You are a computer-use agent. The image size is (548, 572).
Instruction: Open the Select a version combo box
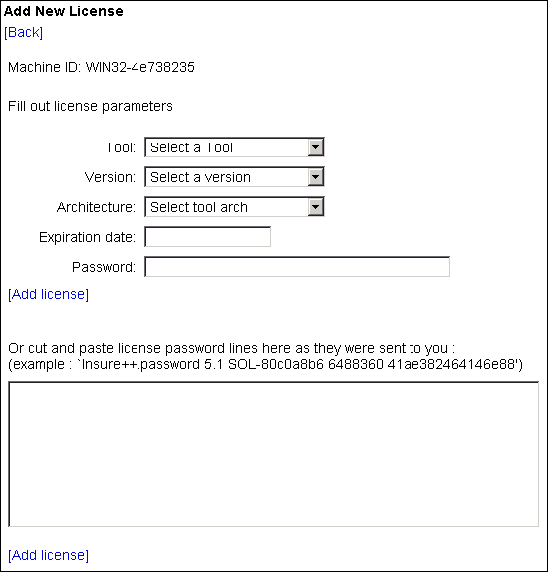pyautogui.click(x=234, y=177)
